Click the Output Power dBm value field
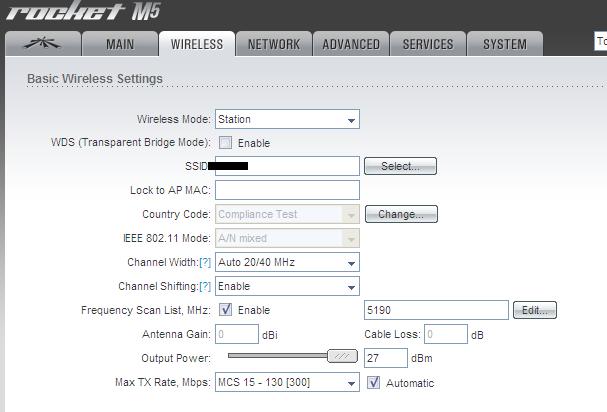Image resolution: width=607 pixels, height=412 pixels. [386, 358]
